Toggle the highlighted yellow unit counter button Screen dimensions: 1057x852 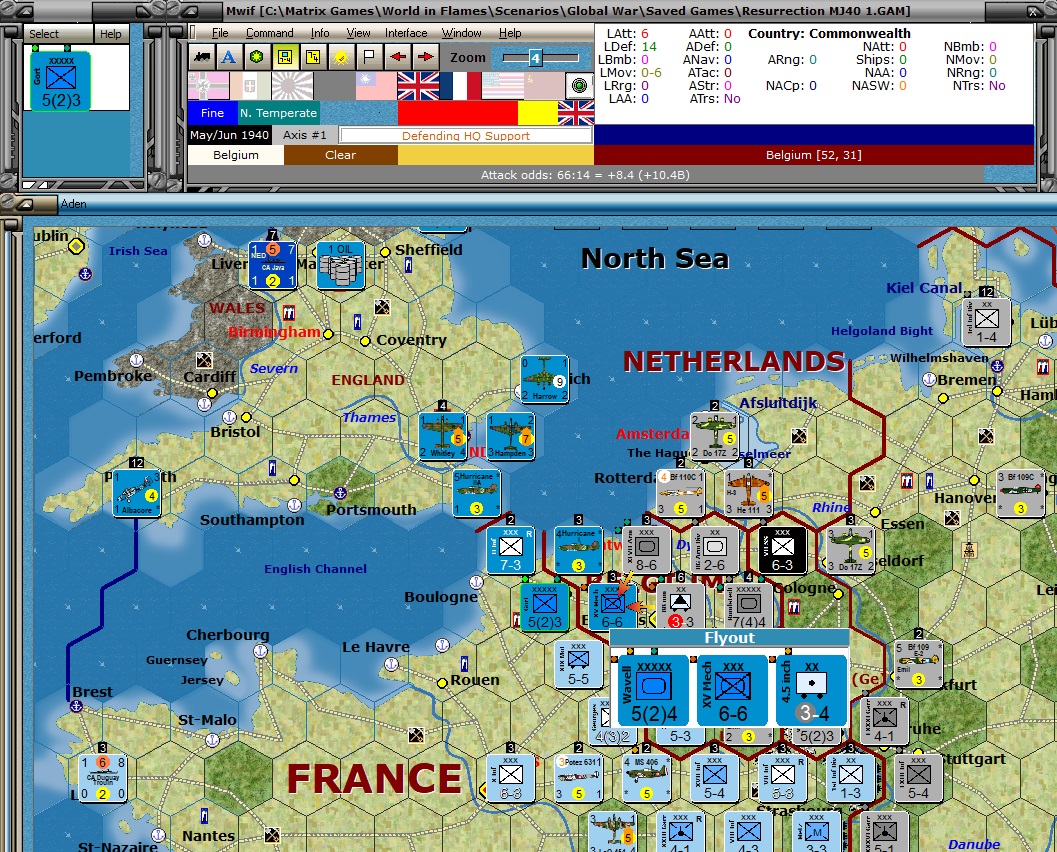point(284,57)
